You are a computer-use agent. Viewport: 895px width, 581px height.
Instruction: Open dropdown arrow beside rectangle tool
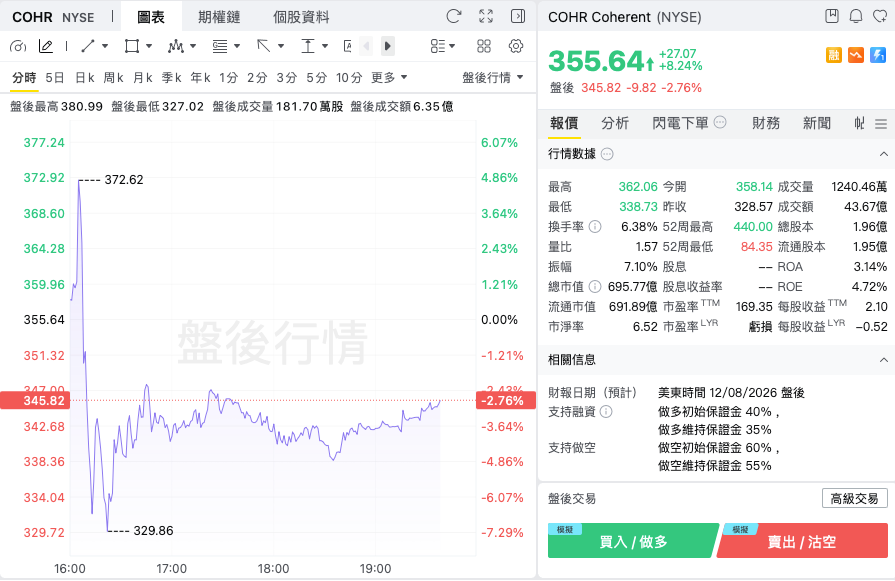tap(149, 46)
